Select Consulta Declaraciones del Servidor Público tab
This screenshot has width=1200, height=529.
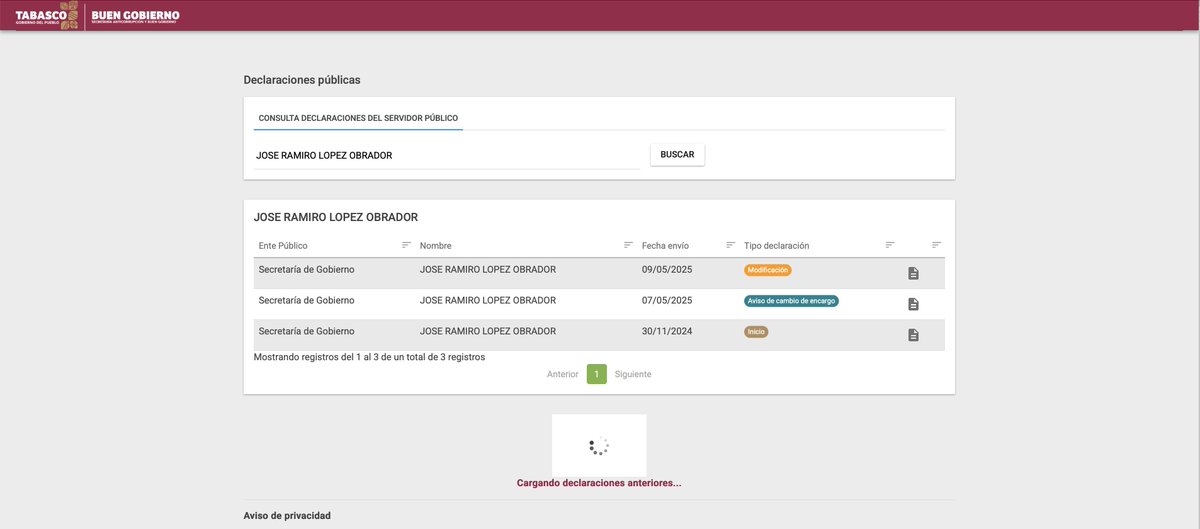click(358, 118)
